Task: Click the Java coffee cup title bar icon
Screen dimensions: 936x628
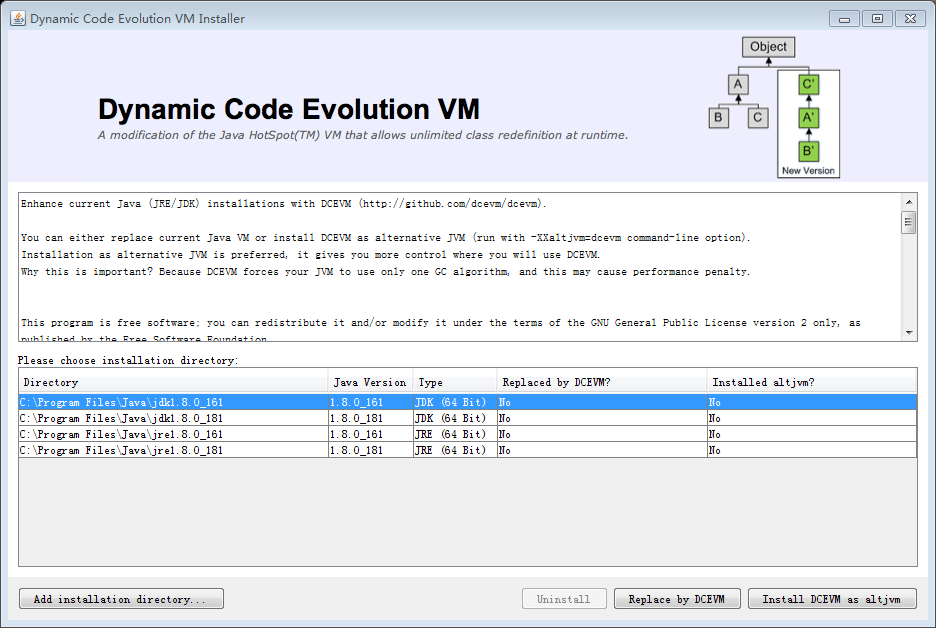Action: pos(16,17)
